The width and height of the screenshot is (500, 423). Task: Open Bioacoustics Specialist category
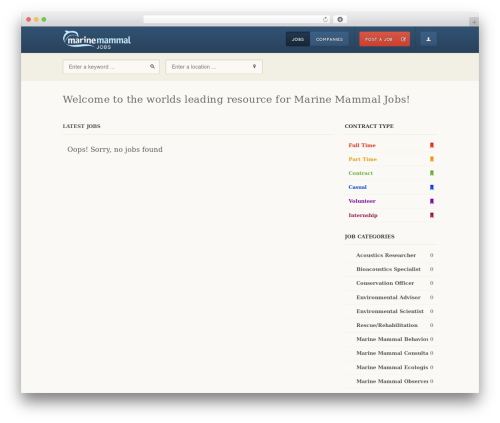tap(388, 269)
